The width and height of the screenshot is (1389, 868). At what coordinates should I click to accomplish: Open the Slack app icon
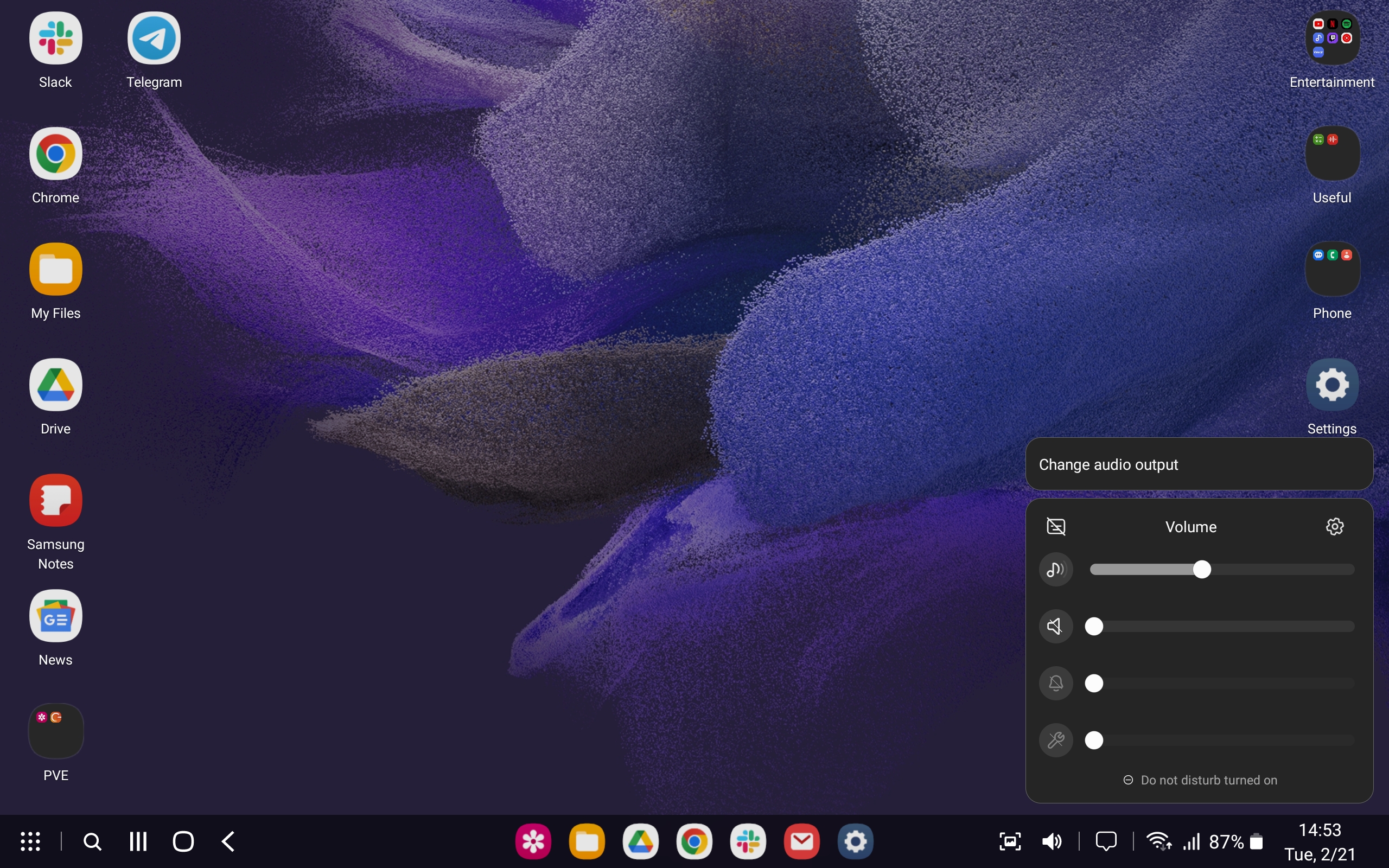click(56, 39)
